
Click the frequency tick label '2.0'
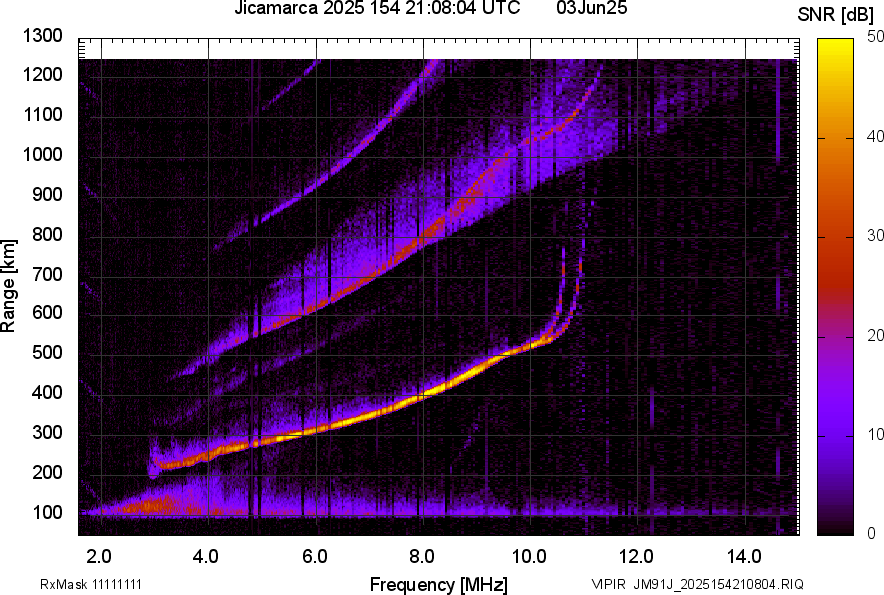point(99,557)
